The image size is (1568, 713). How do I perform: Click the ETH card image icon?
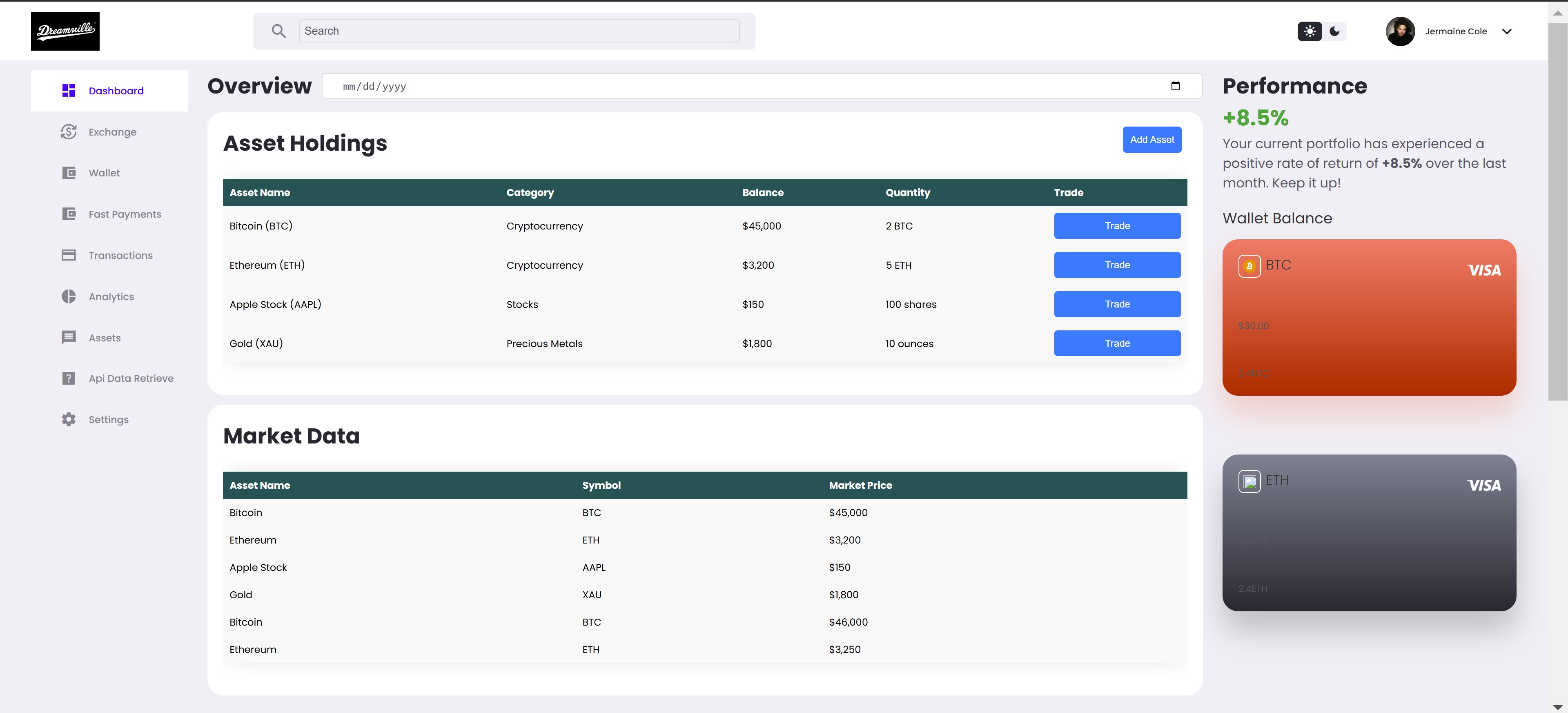click(x=1249, y=481)
